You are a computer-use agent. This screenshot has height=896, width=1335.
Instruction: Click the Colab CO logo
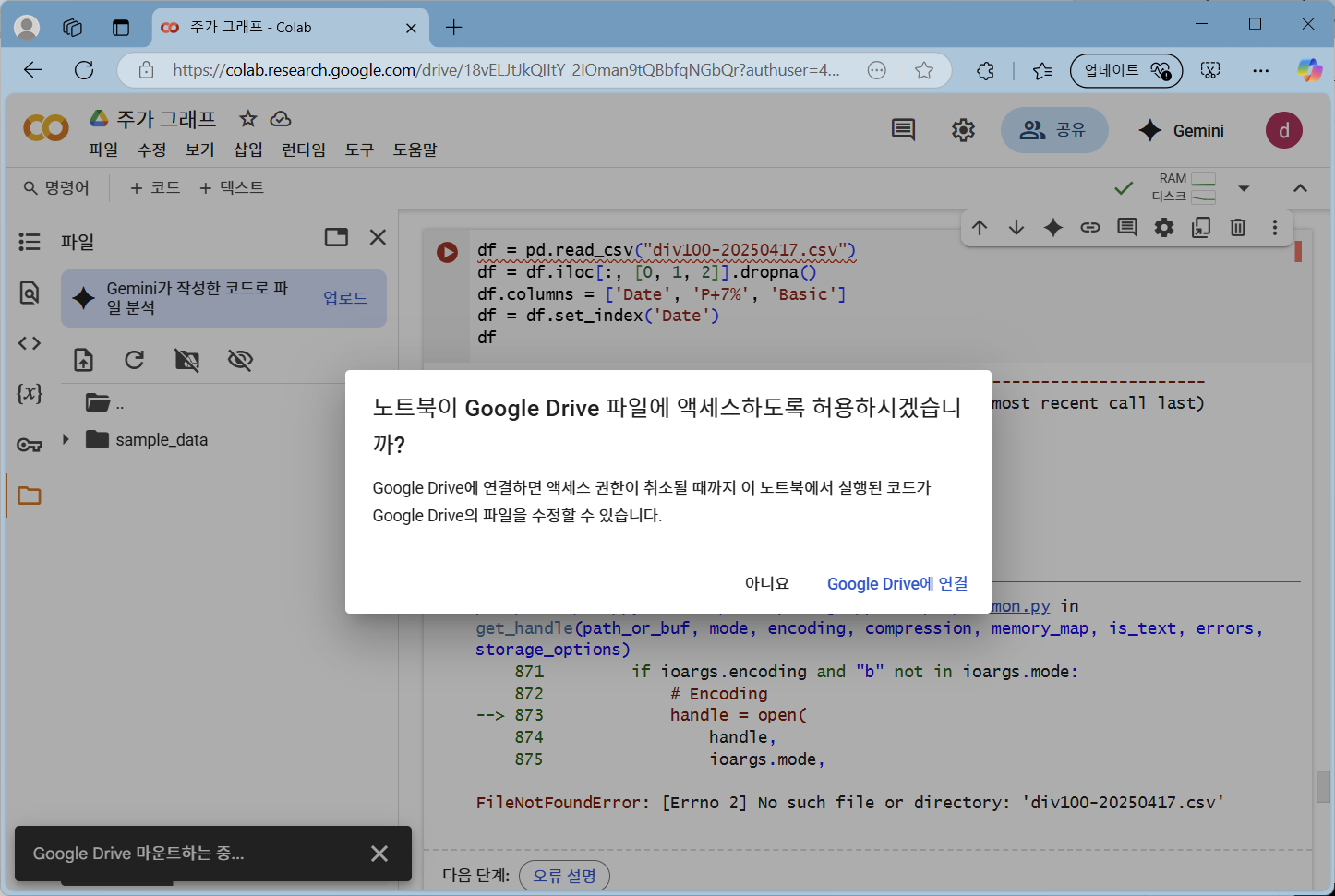tap(45, 128)
